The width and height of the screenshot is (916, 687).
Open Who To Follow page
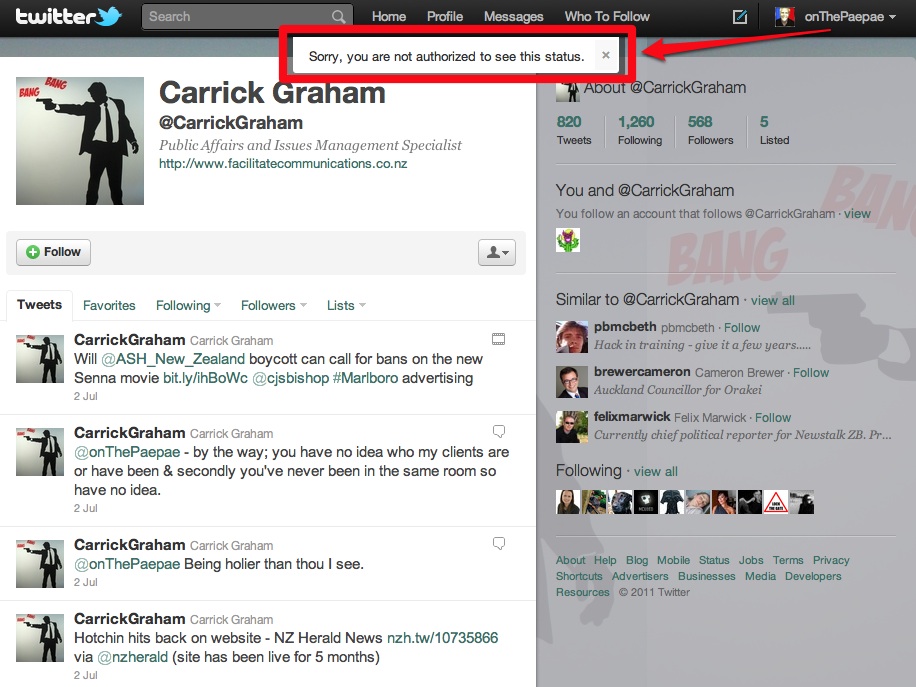pos(607,17)
